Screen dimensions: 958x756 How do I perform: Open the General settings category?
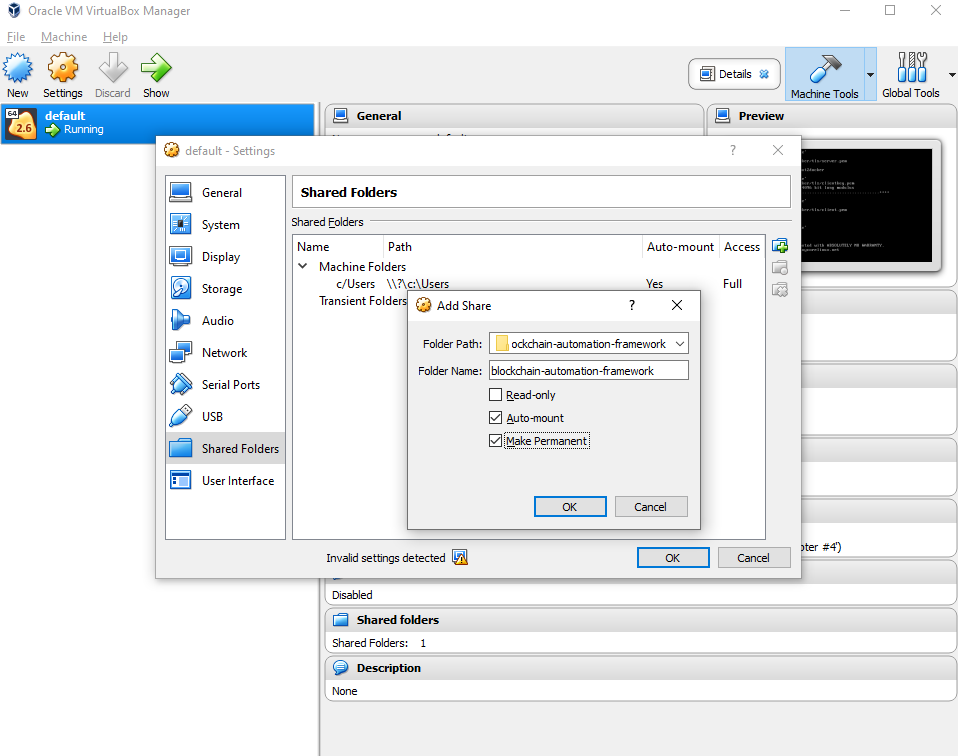point(225,193)
